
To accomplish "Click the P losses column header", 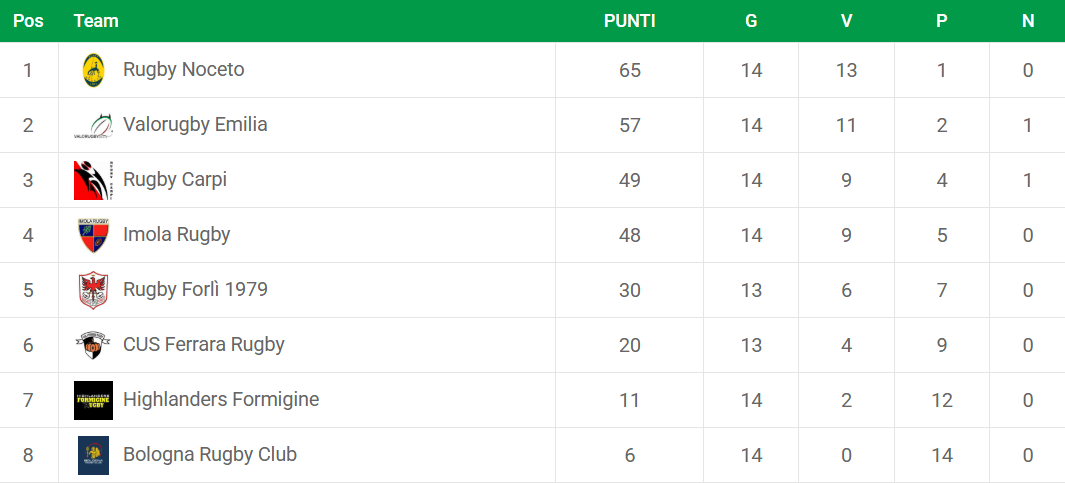I will [941, 21].
